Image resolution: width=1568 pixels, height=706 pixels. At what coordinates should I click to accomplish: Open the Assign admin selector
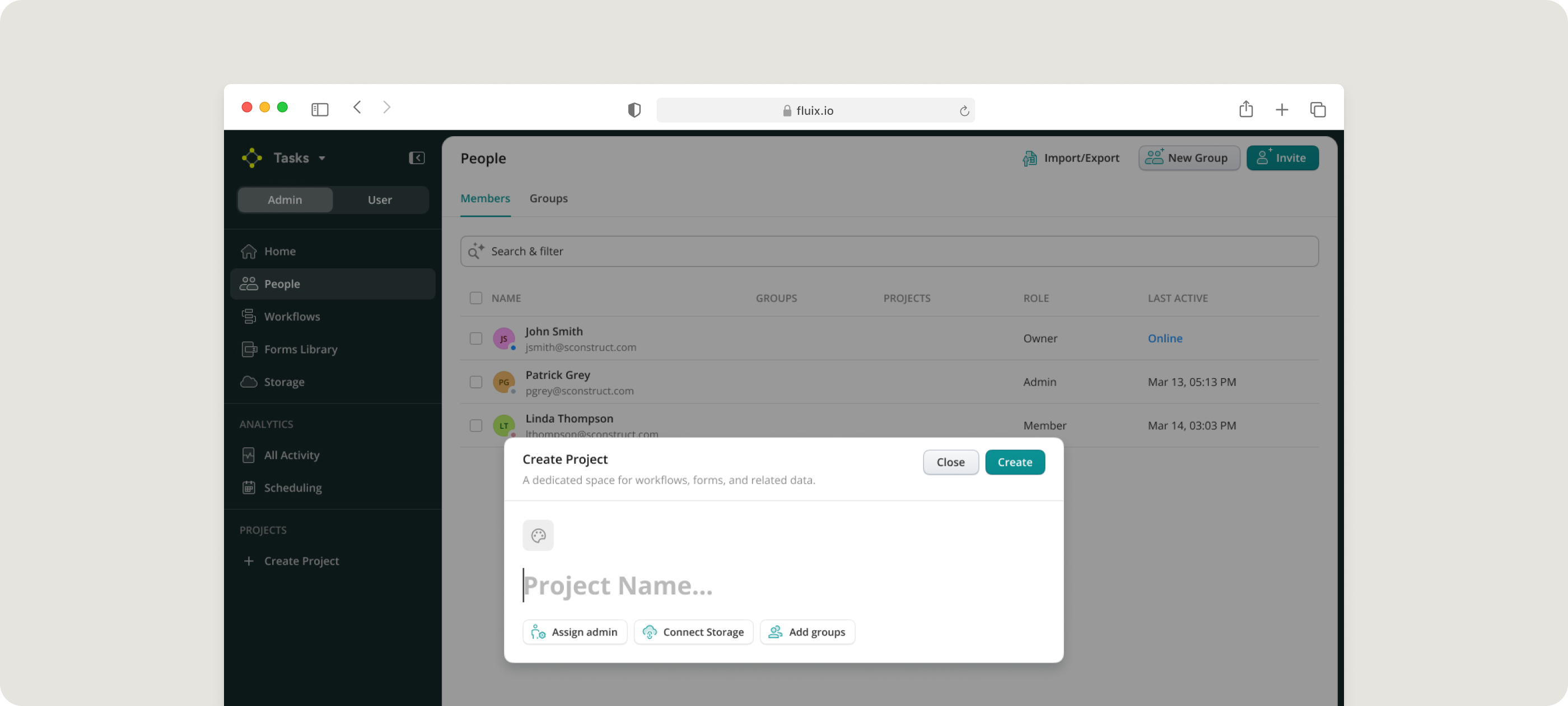pyautogui.click(x=575, y=631)
